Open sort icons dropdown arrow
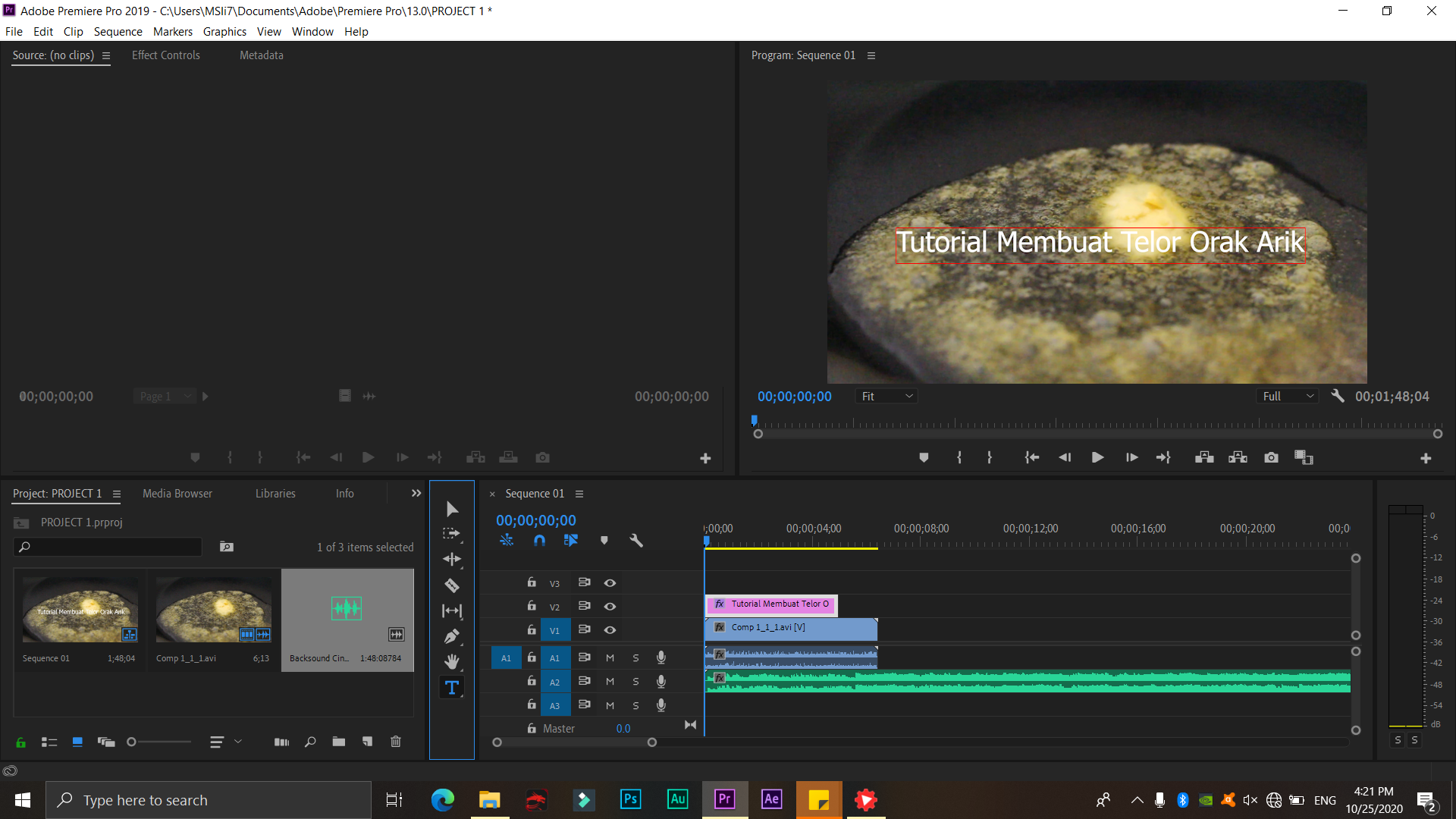The width and height of the screenshot is (1456, 819). (x=238, y=742)
